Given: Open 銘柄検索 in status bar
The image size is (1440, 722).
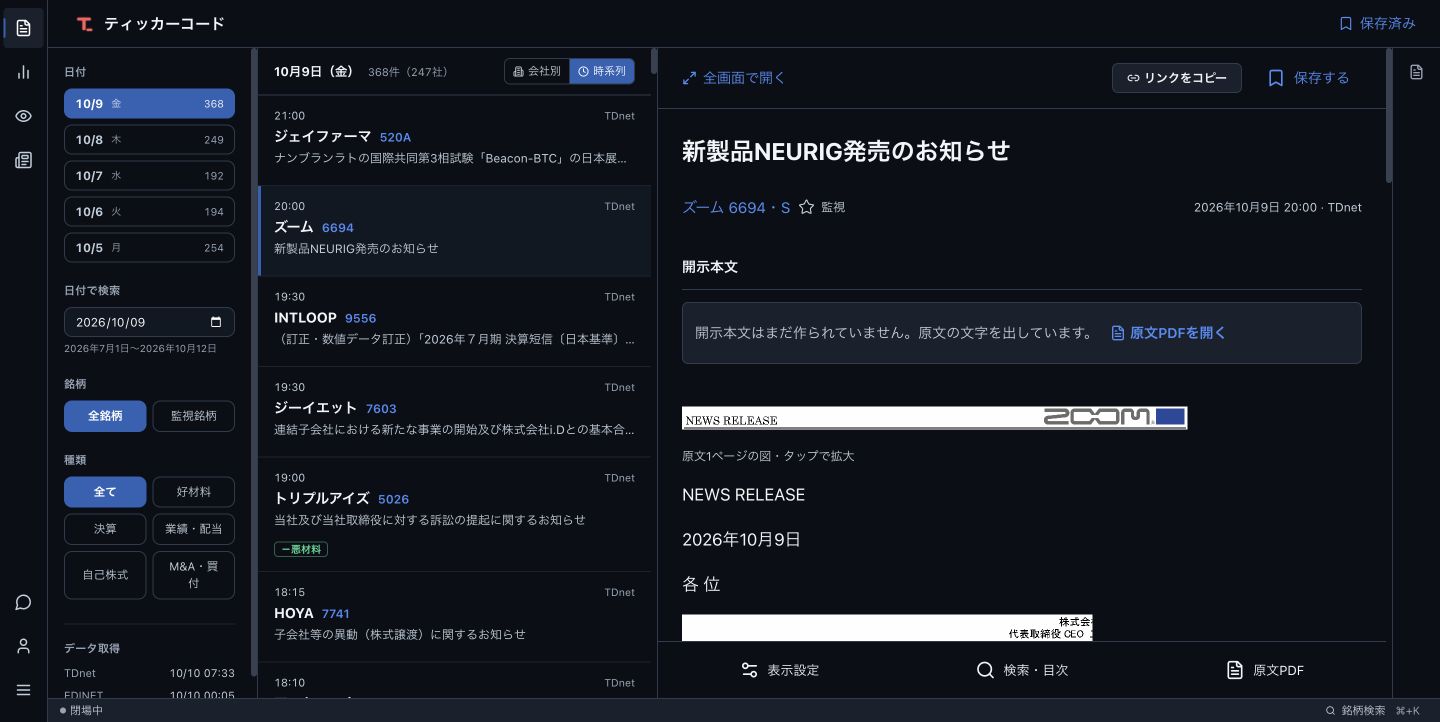Looking at the screenshot, I should (1372, 710).
